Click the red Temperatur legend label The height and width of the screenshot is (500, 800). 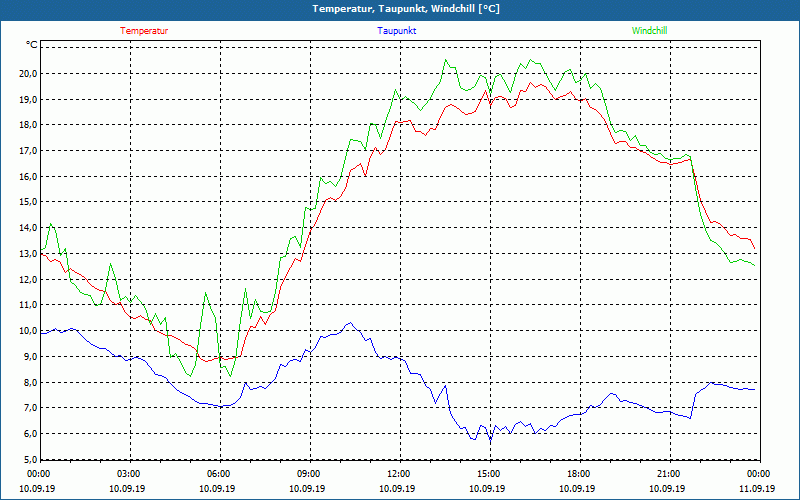pos(144,31)
